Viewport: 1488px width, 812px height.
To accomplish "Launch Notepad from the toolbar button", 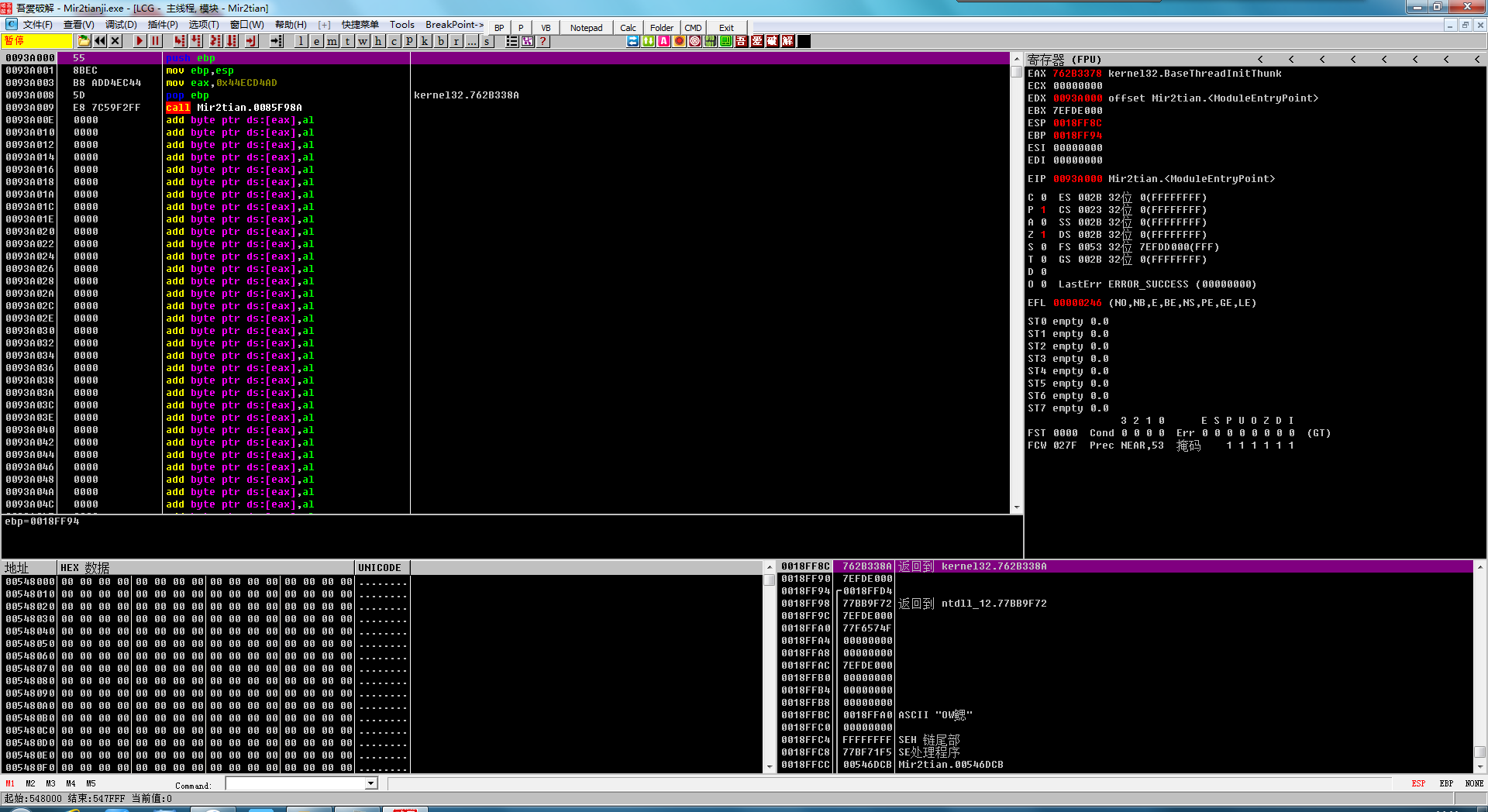I will [587, 28].
